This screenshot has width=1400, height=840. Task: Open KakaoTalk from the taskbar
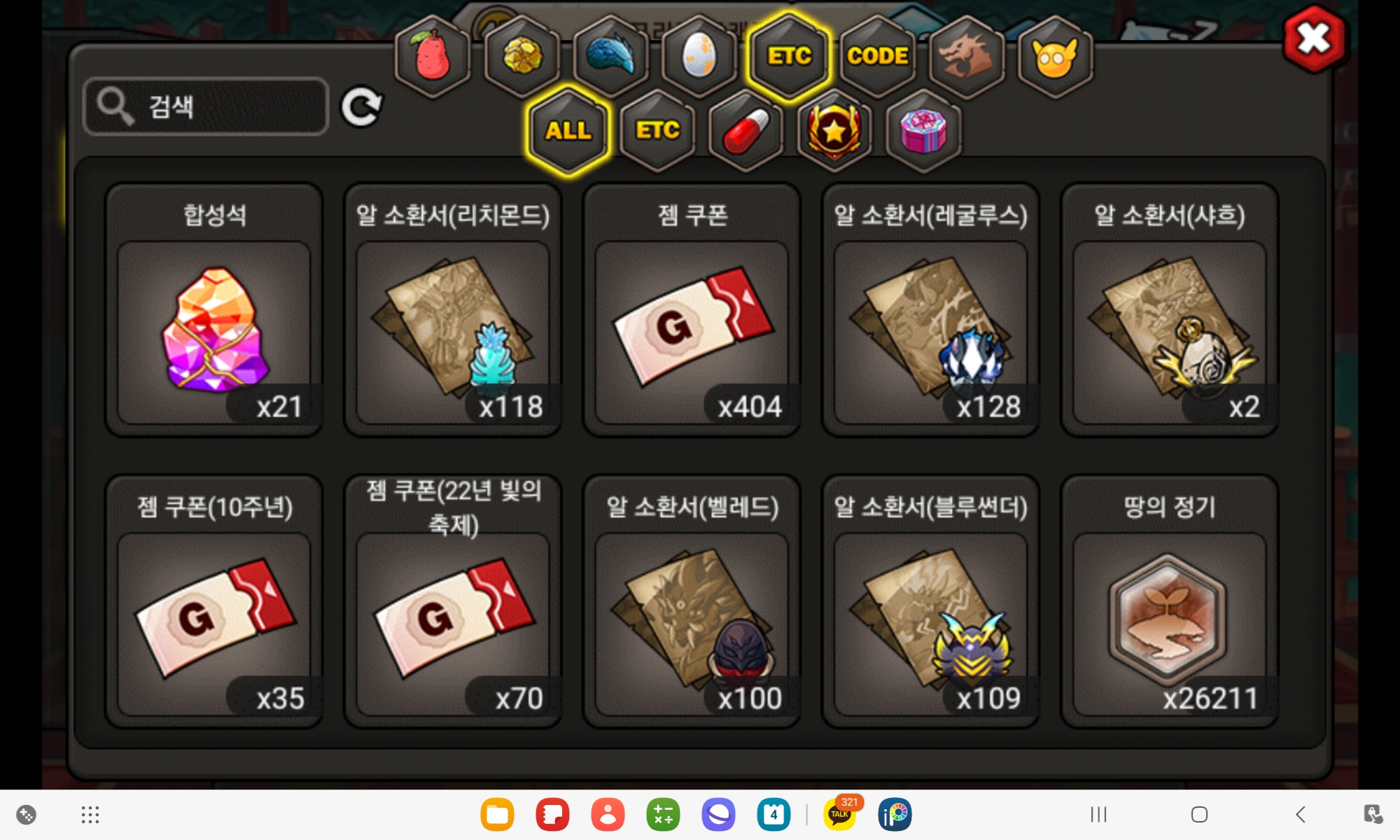[840, 815]
